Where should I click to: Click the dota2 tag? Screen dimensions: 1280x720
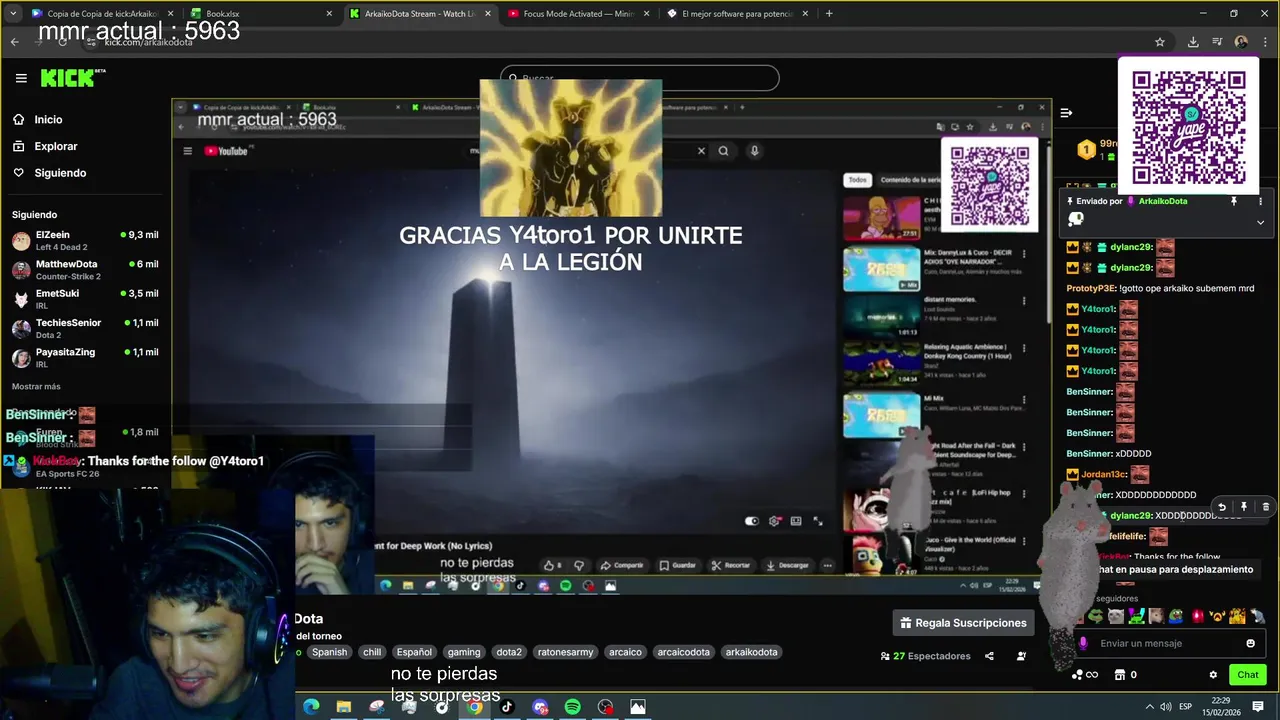[x=509, y=652]
